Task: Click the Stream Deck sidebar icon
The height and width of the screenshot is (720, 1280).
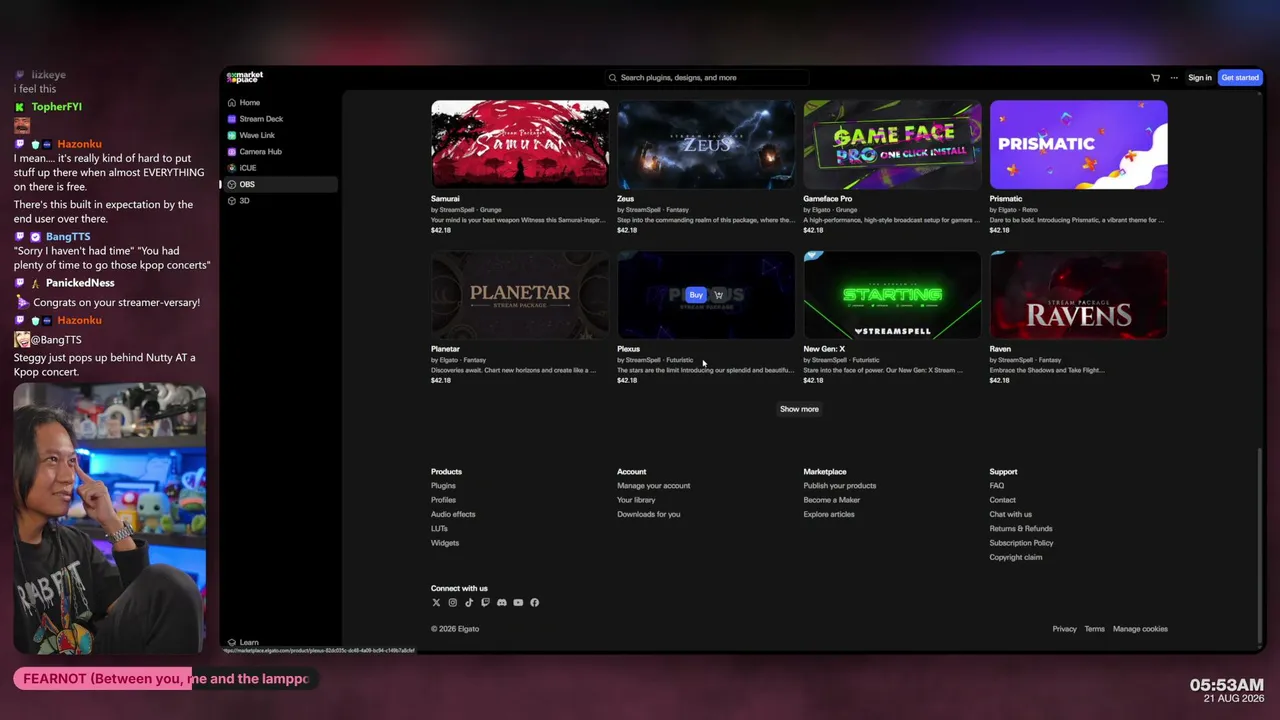Action: [x=232, y=119]
